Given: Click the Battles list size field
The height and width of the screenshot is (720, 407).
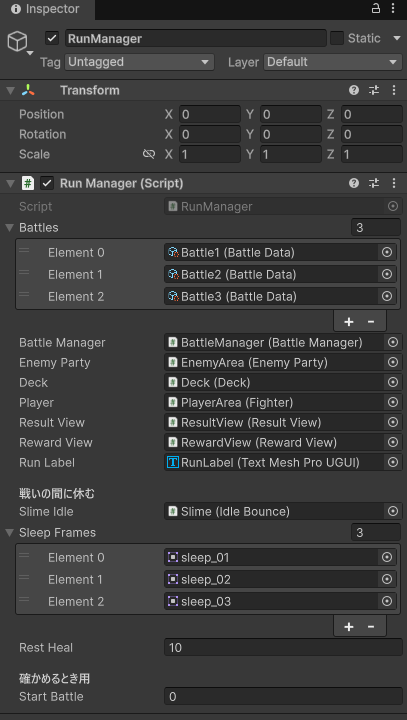Looking at the screenshot, I should pos(376,227).
